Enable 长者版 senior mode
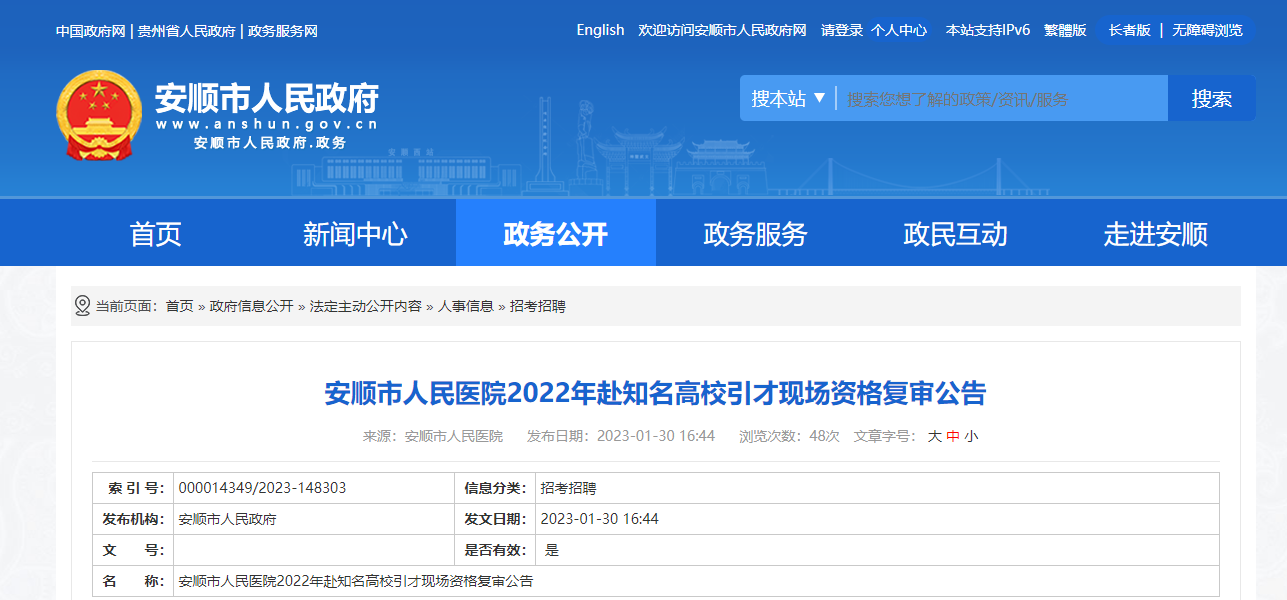The height and width of the screenshot is (600, 1287). coord(1130,30)
